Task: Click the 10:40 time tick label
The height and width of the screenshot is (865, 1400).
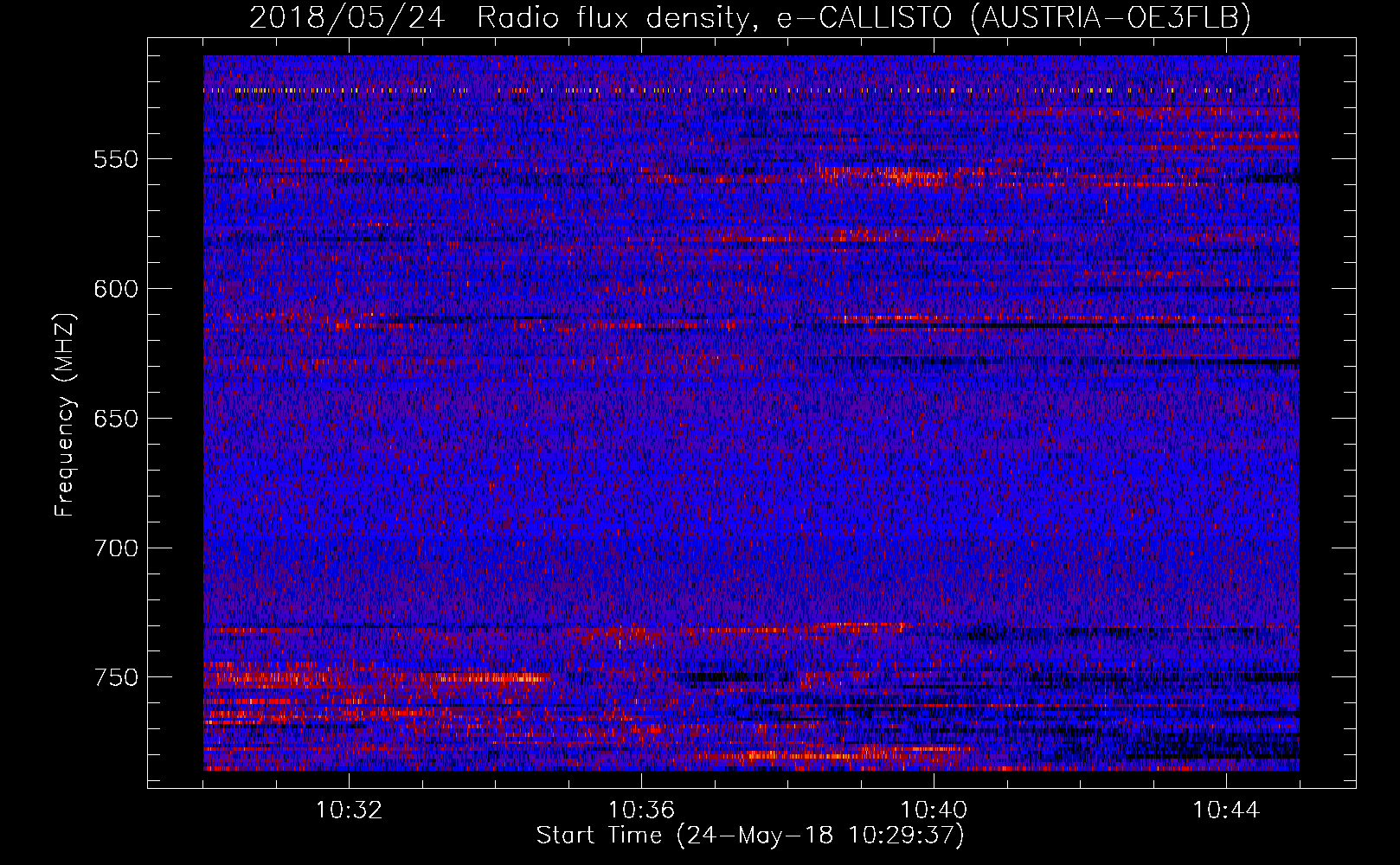Action: tap(934, 811)
